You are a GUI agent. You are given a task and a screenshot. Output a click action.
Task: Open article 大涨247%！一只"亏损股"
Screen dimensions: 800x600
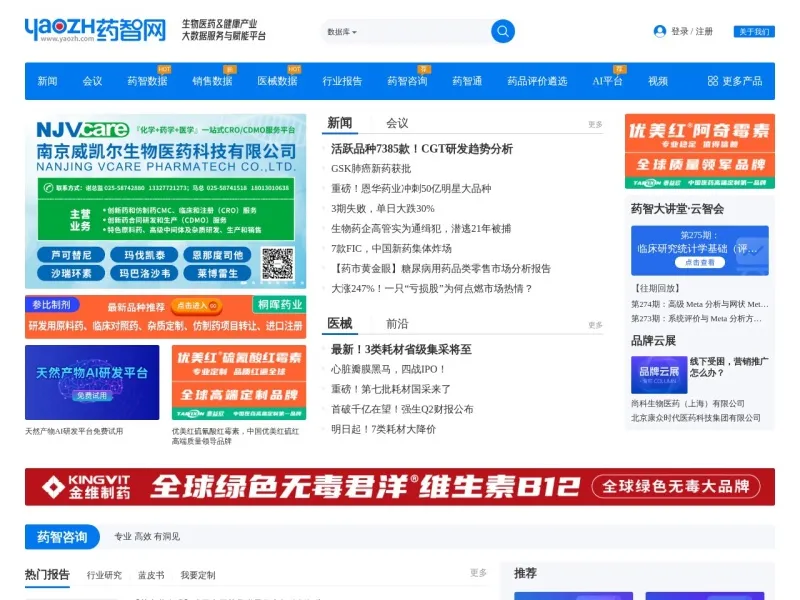432,289
